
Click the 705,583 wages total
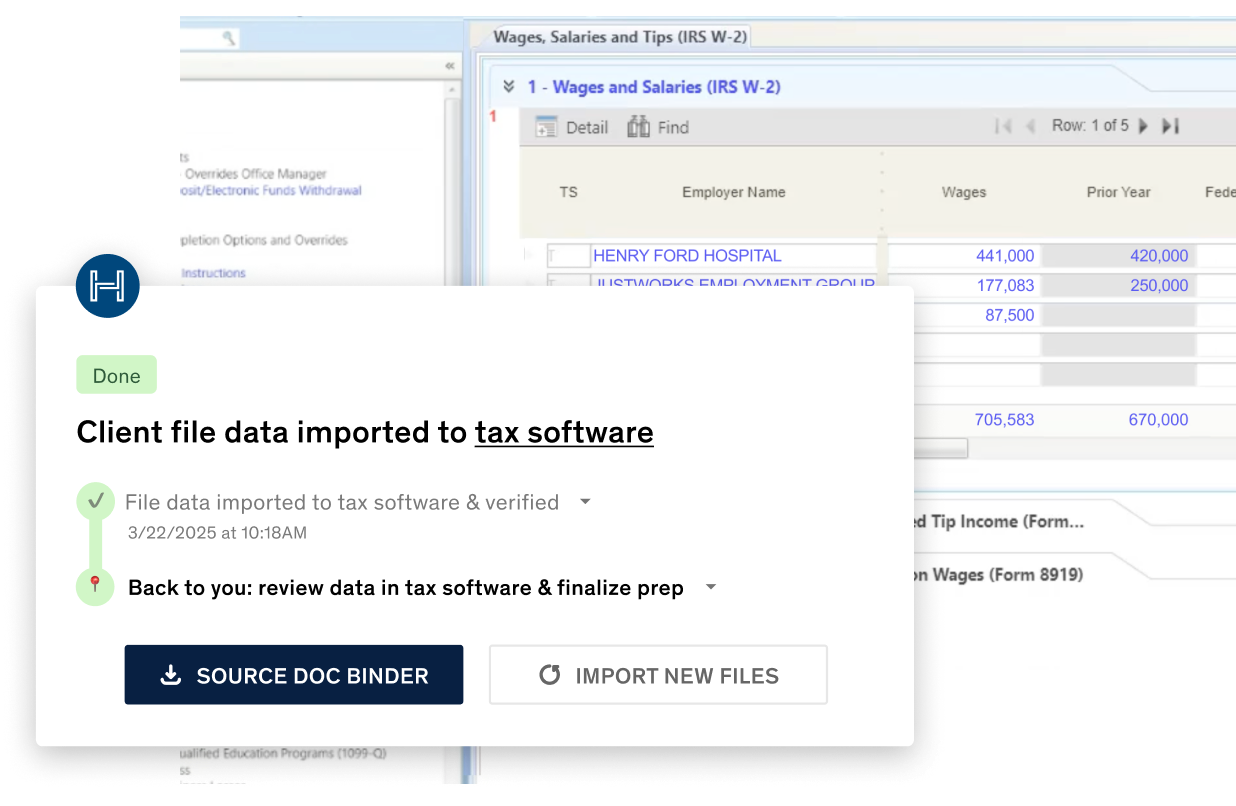tap(1004, 420)
